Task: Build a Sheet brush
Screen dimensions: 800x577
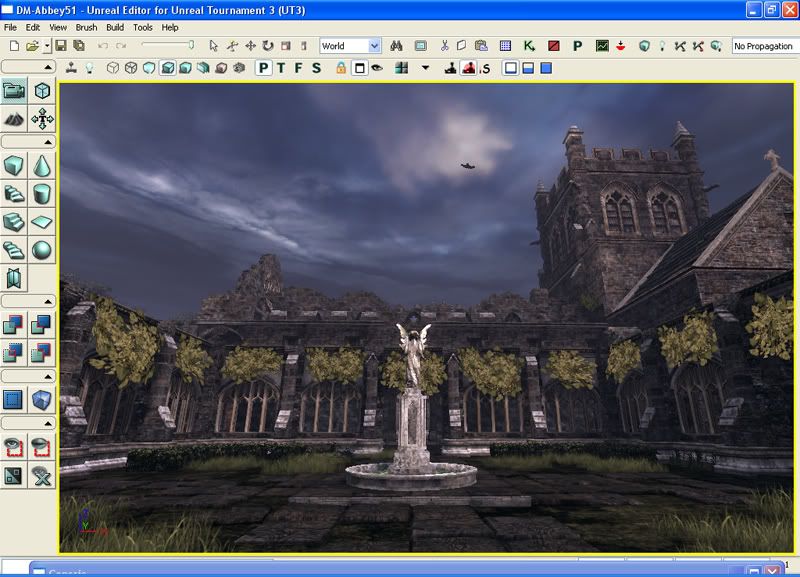Action: point(42,222)
